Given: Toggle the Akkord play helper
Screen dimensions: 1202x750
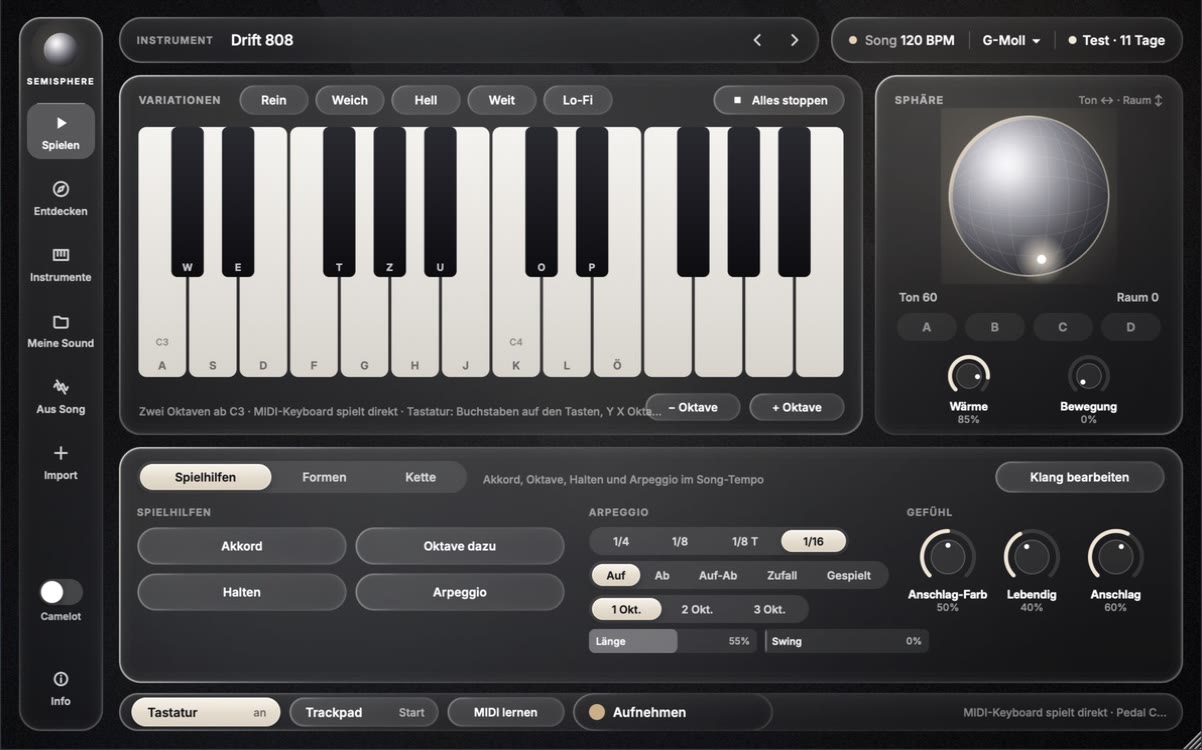Looking at the screenshot, I should (x=242, y=546).
